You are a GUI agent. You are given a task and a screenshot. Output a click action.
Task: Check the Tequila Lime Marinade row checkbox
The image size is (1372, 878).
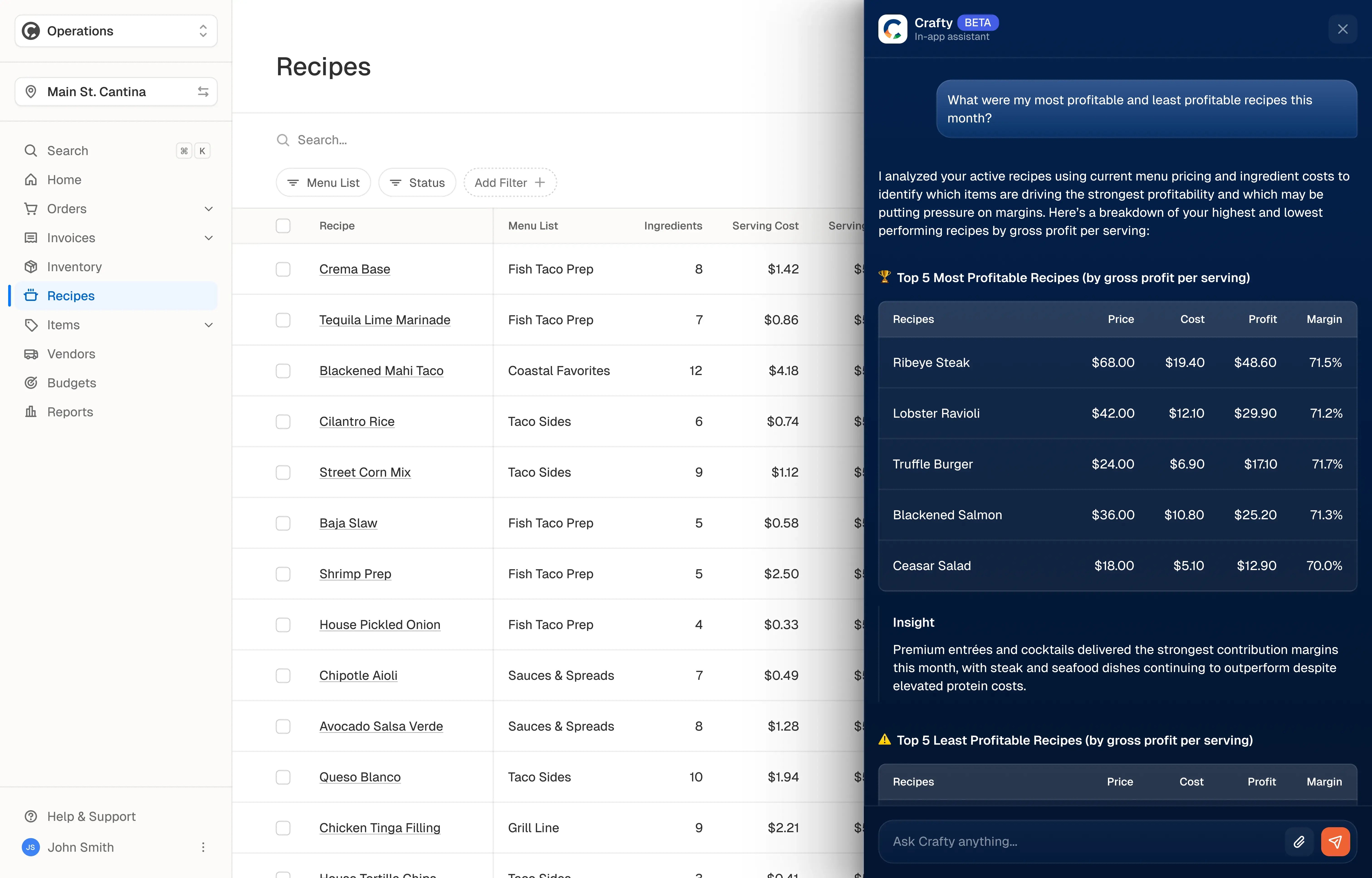pos(283,320)
